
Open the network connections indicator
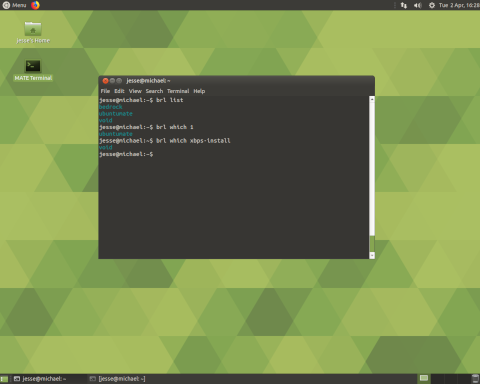click(x=404, y=5)
